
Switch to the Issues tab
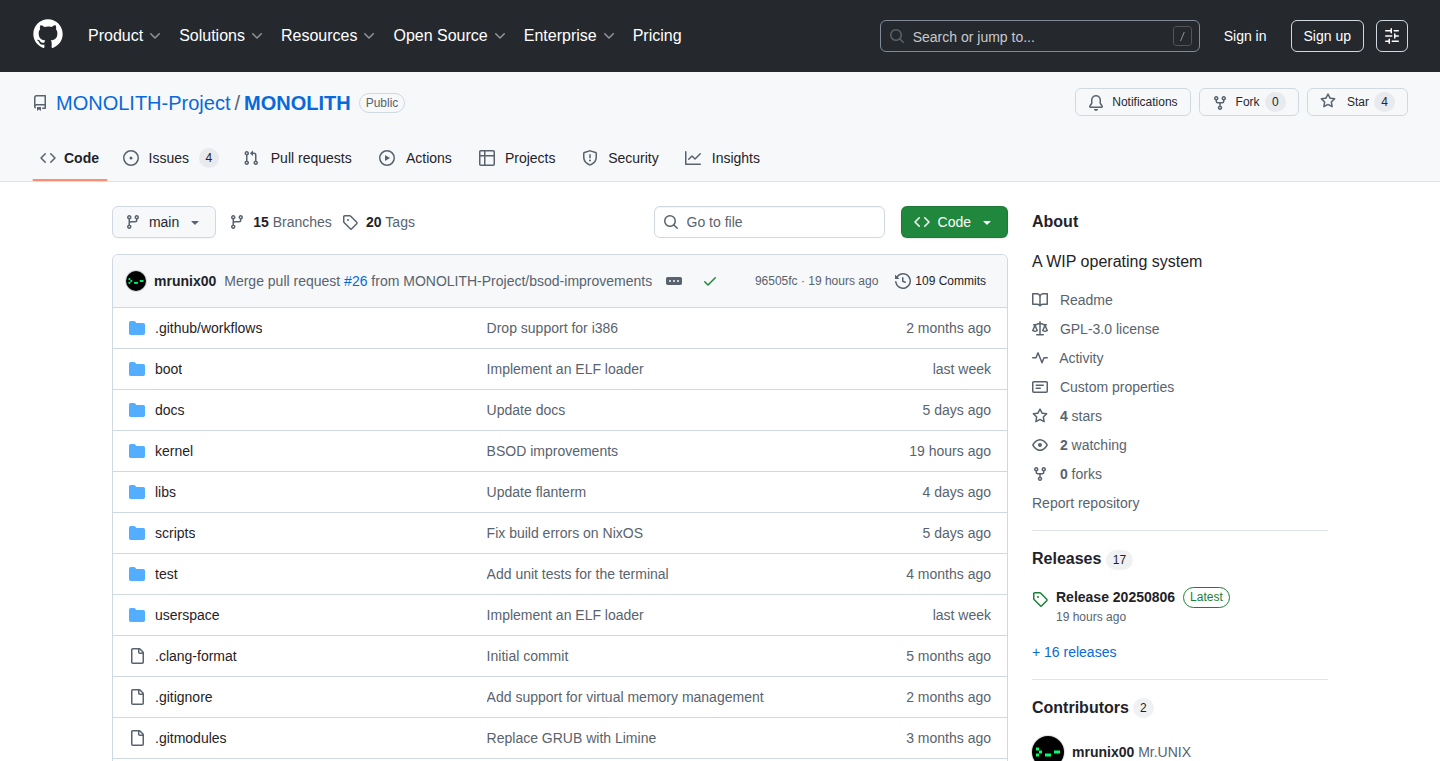click(x=170, y=158)
